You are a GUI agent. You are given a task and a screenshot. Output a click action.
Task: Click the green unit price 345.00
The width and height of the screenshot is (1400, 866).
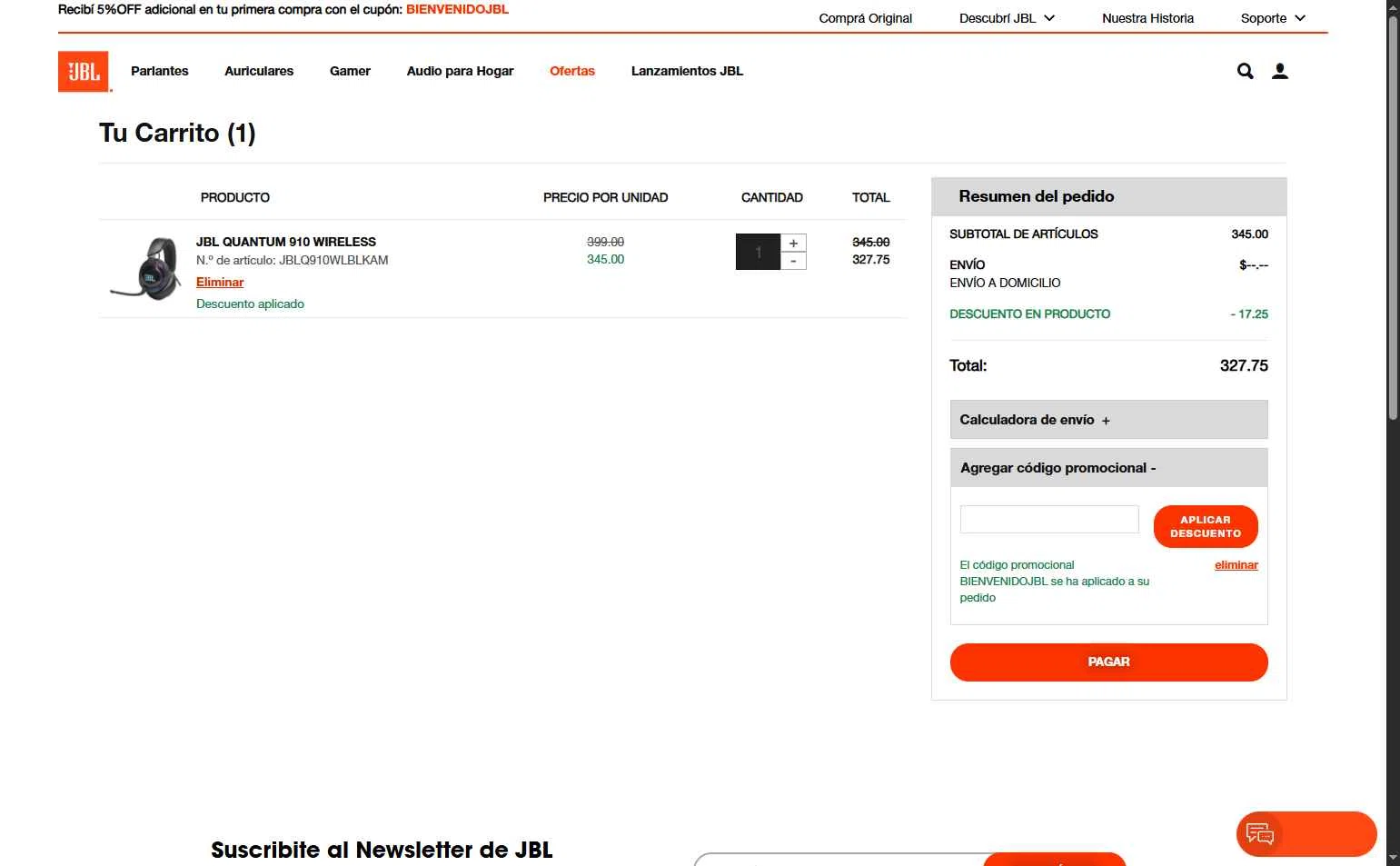(x=605, y=259)
